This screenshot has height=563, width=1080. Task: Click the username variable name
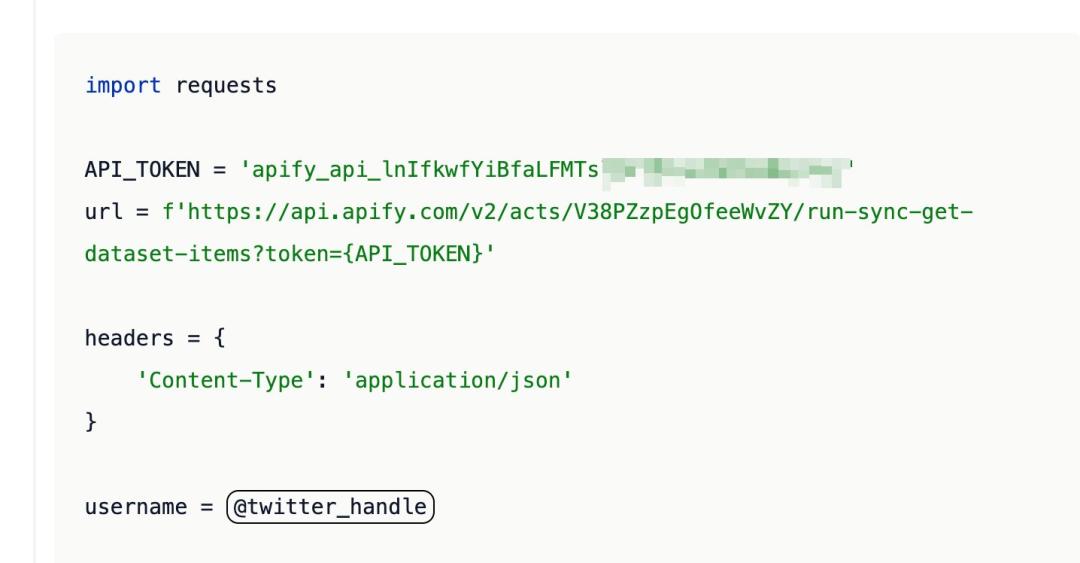click(135, 507)
